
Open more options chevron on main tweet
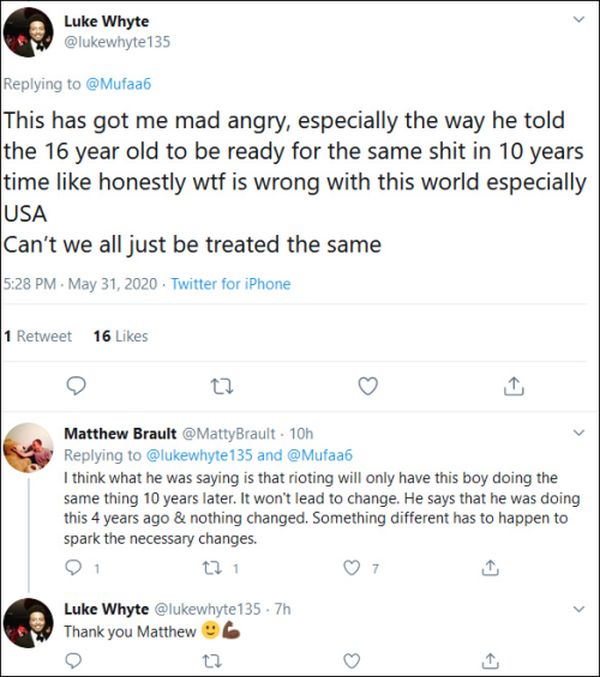point(576,20)
